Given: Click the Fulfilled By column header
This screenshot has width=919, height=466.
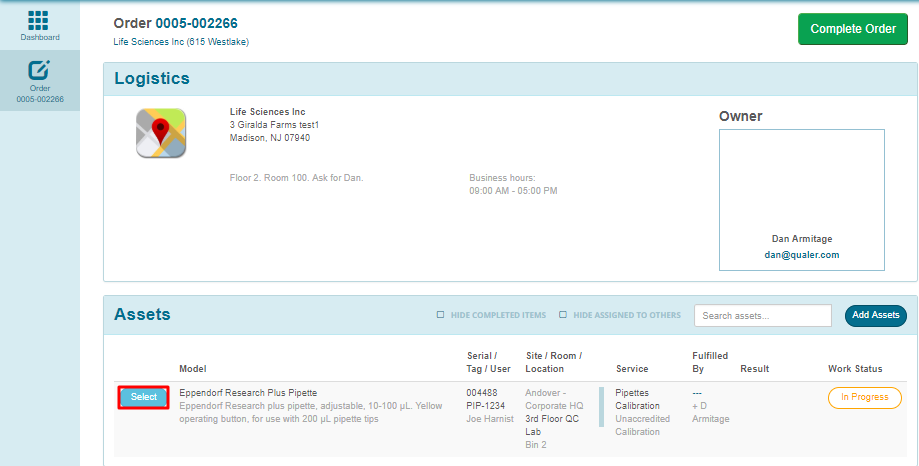Looking at the screenshot, I should [710, 362].
